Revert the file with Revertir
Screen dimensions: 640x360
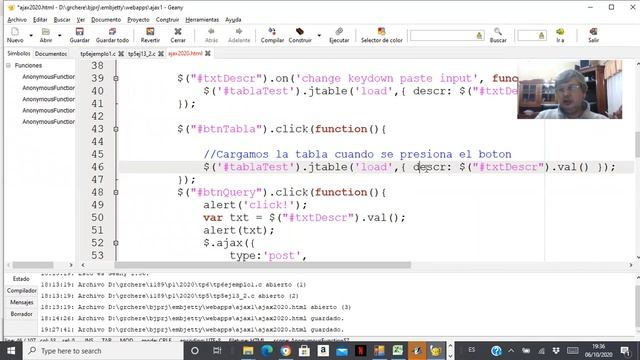150,35
